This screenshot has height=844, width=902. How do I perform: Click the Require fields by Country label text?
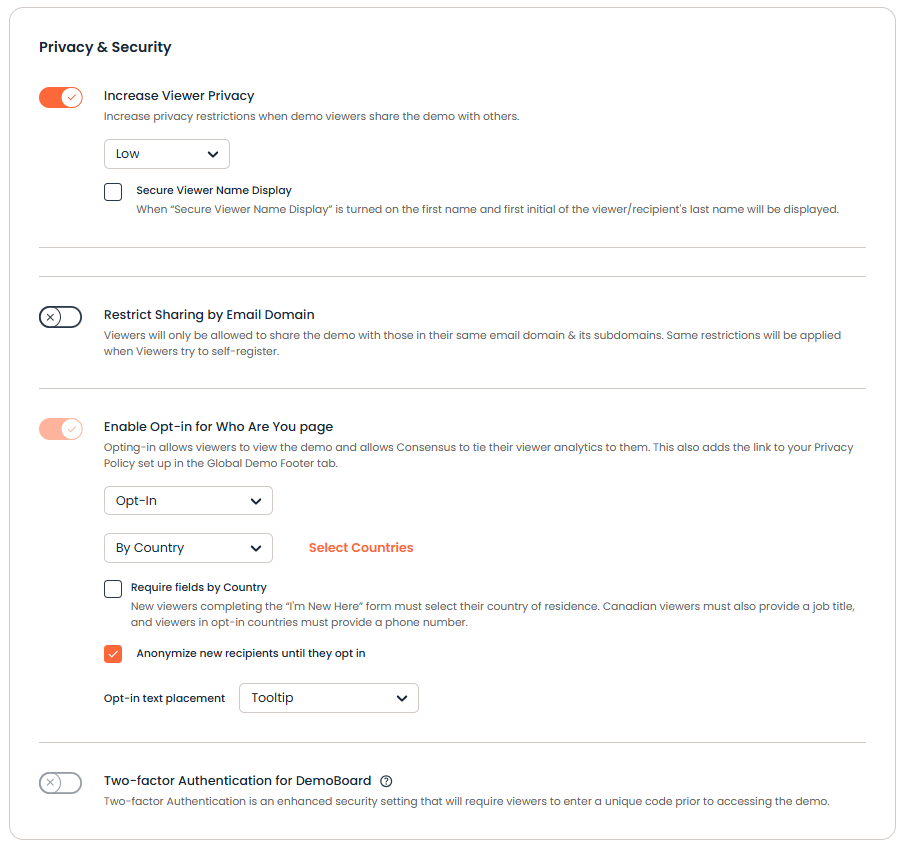point(199,587)
